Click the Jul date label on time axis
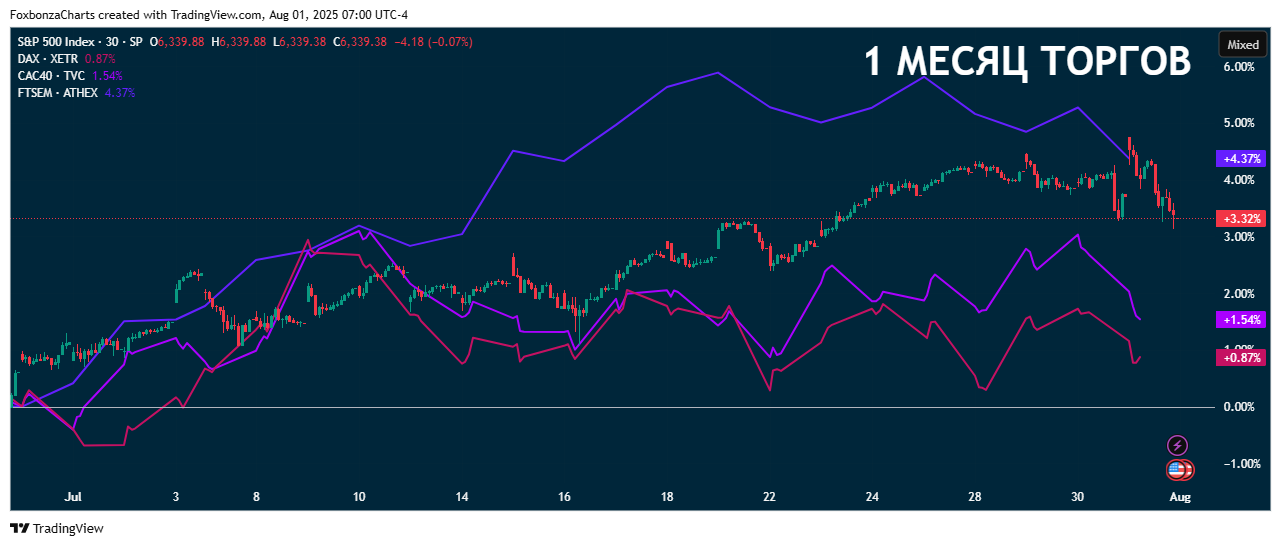1281x546 pixels. click(71, 496)
